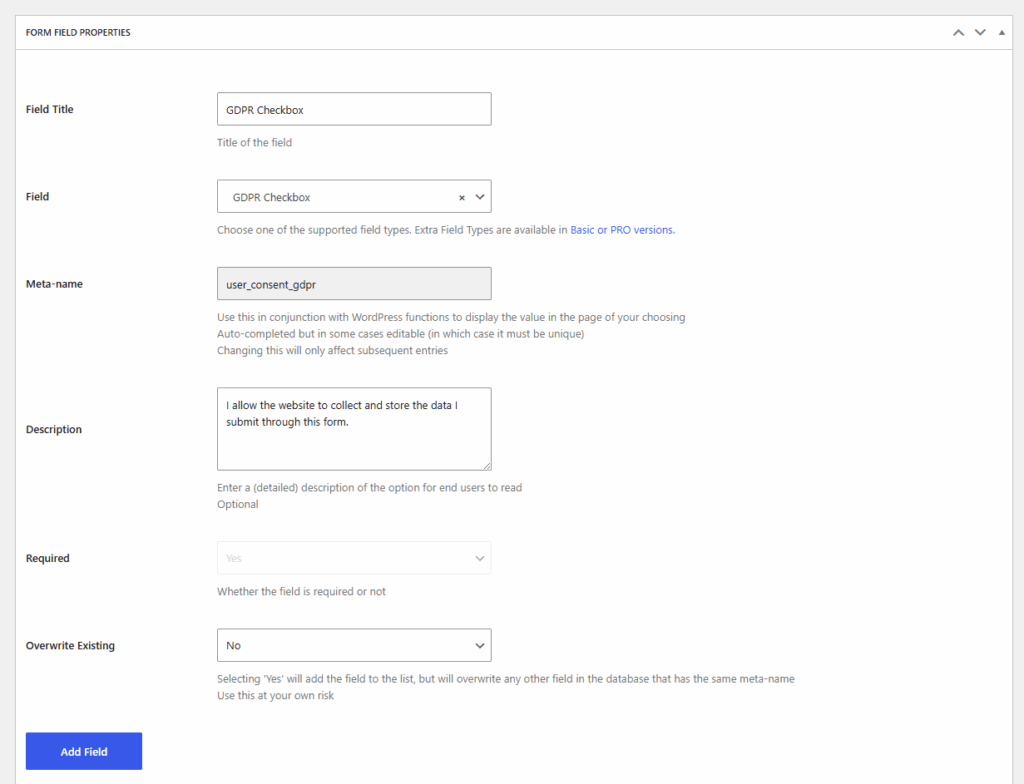Place cursor in the Description textarea

coord(354,428)
